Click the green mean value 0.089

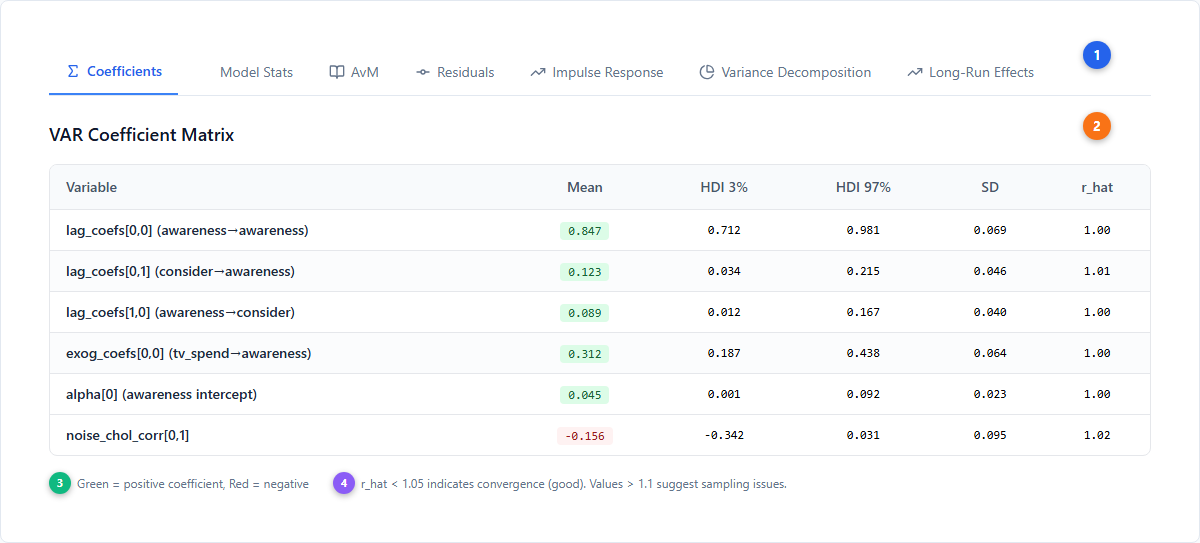[585, 313]
